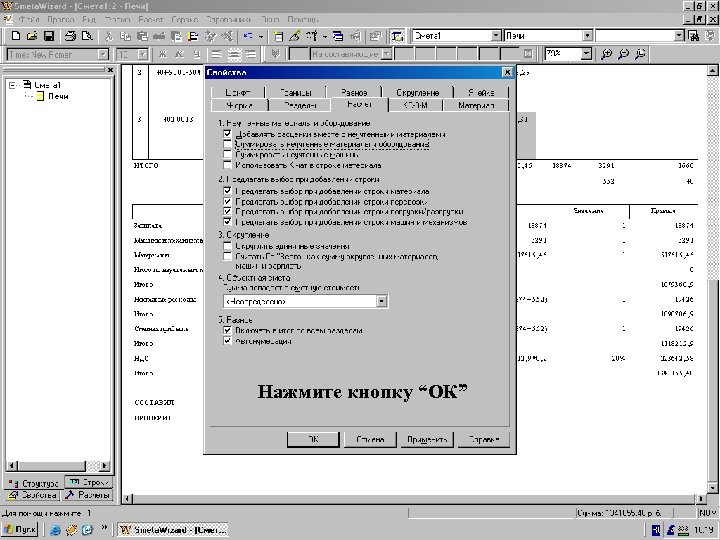This screenshot has width=720, height=540.
Task: Click the Справка help button
Action: pyautogui.click(x=484, y=439)
